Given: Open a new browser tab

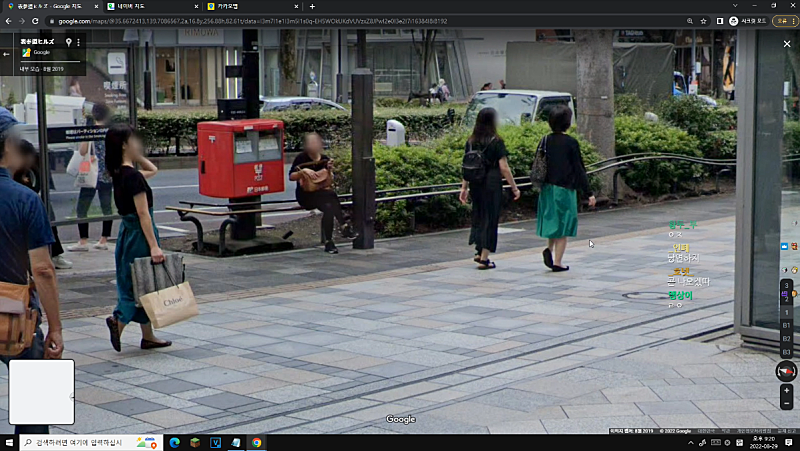Looking at the screenshot, I should 312,6.
